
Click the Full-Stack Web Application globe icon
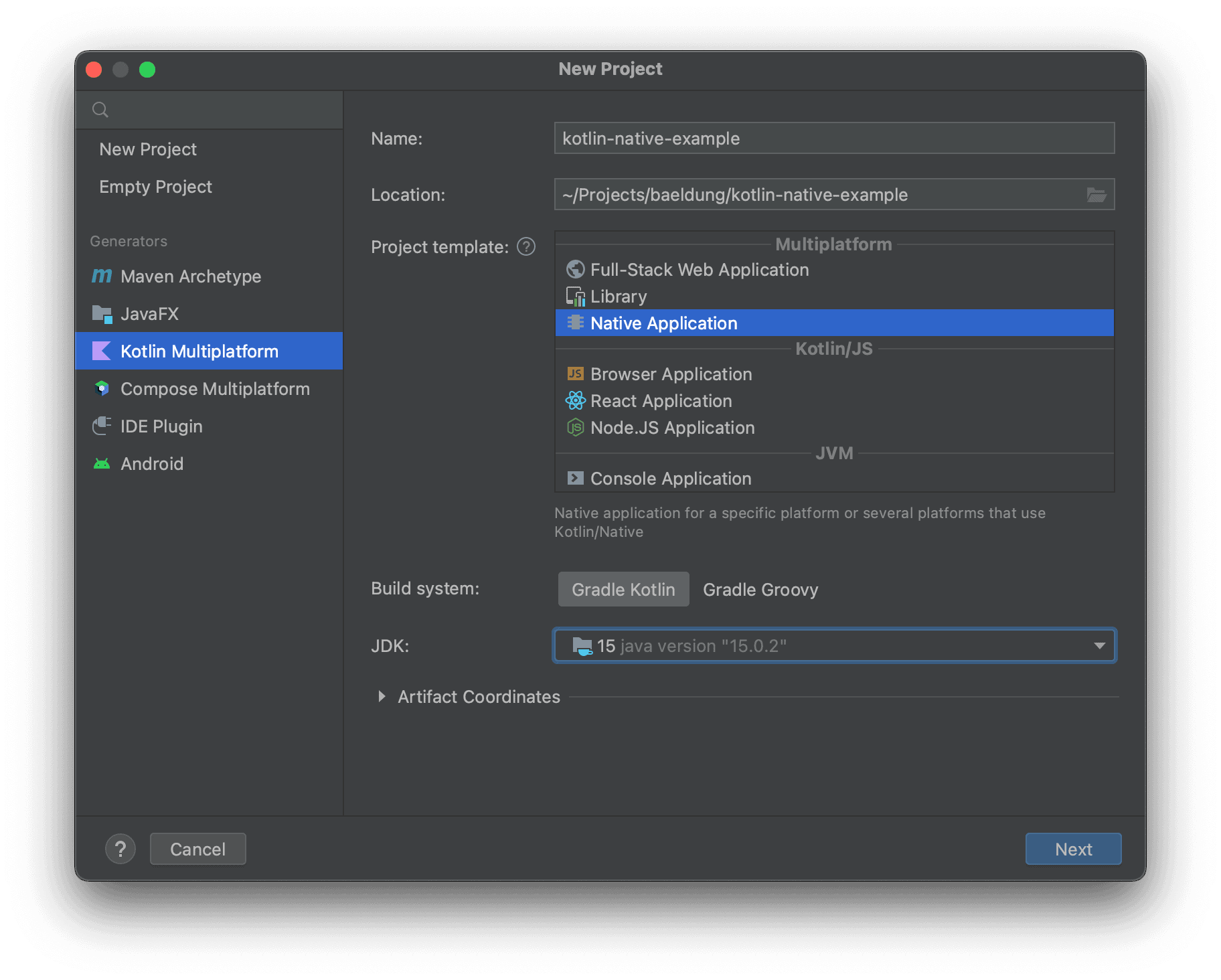tap(575, 269)
